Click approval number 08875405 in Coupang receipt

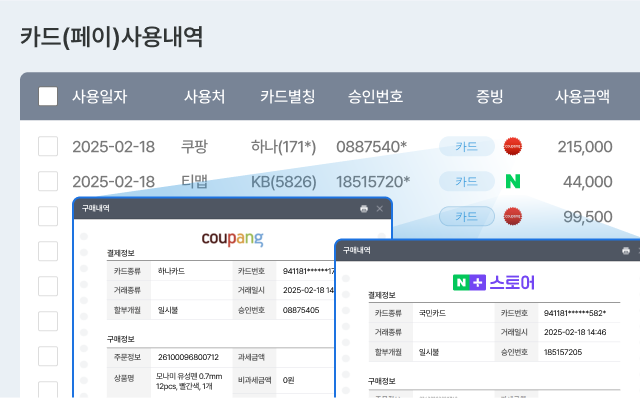pos(301,310)
